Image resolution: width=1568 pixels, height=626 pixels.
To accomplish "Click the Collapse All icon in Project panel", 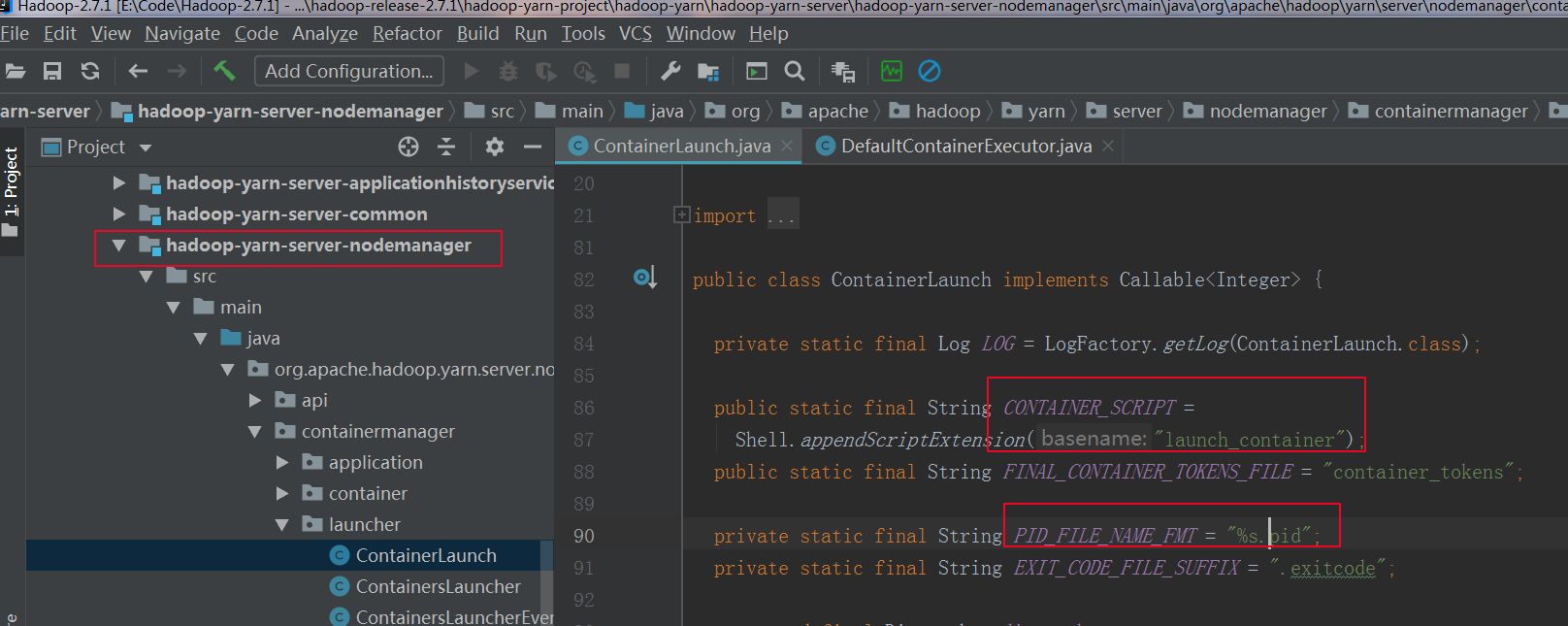I will (446, 147).
